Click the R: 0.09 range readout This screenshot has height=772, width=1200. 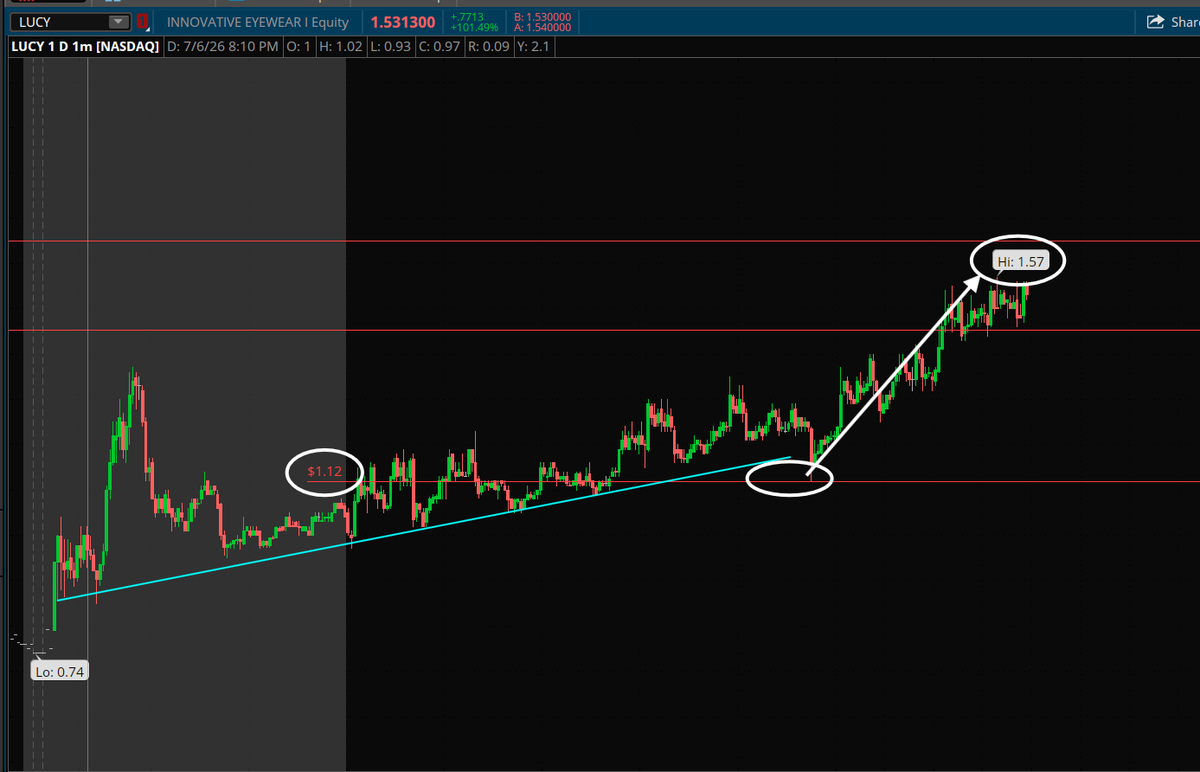coord(487,46)
